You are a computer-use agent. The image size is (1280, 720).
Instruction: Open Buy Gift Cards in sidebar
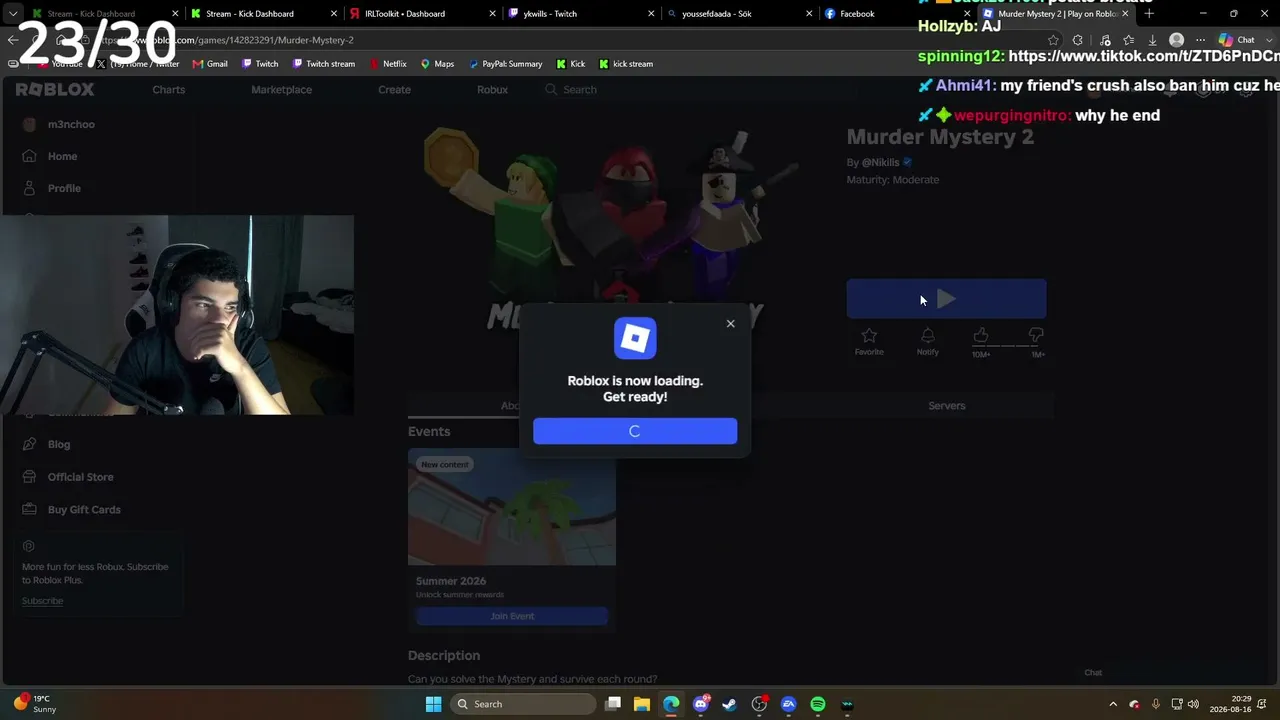84,509
